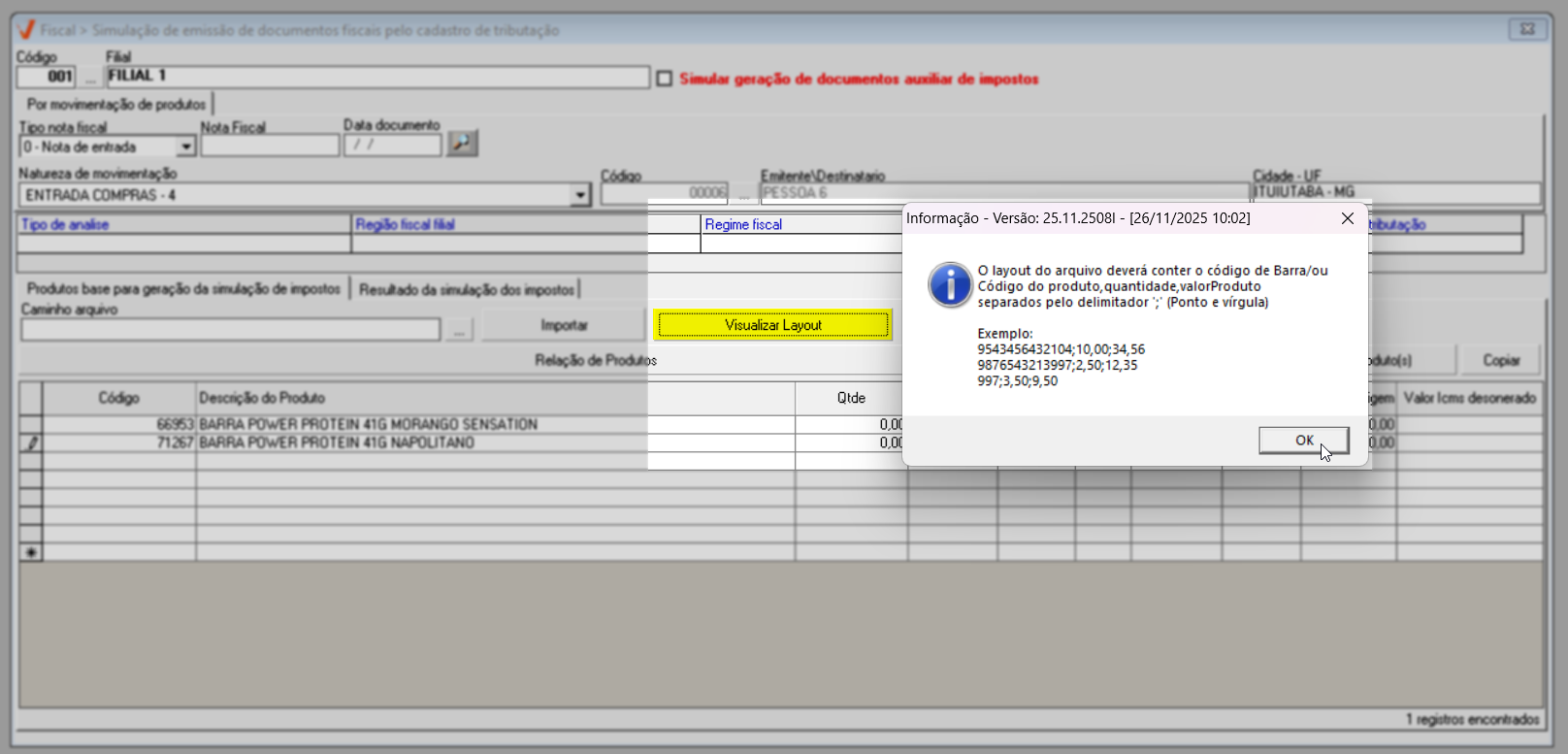
Task: Click the Emitente code lookup button
Action: pos(744,194)
